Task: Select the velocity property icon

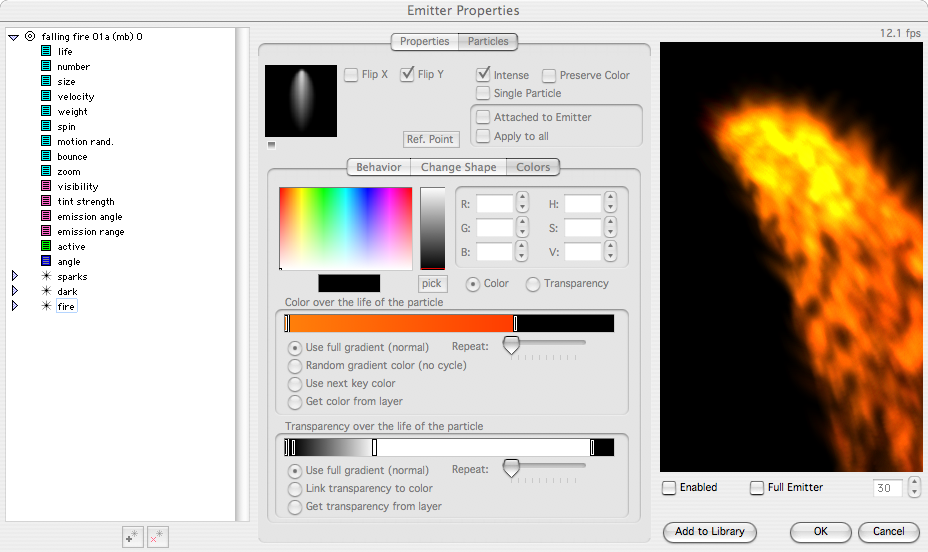Action: pyautogui.click(x=46, y=96)
